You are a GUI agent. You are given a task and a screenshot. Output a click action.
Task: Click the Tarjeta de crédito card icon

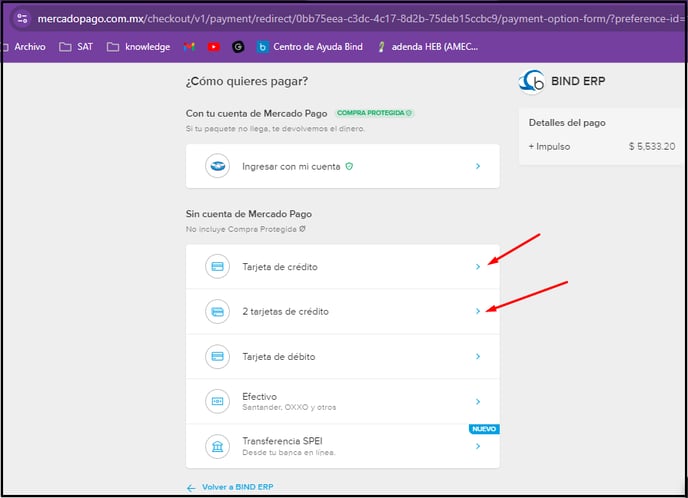217,266
